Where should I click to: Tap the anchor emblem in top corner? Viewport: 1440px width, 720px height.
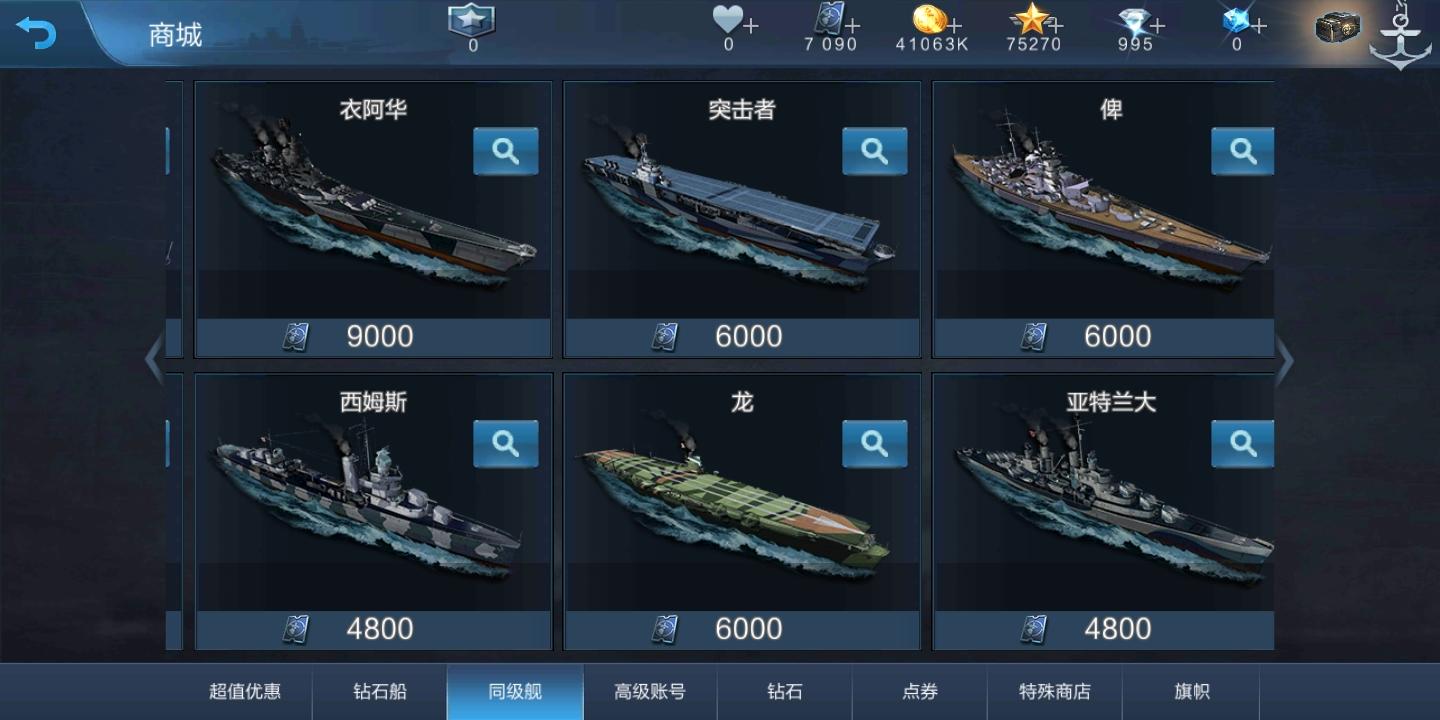pos(1400,38)
